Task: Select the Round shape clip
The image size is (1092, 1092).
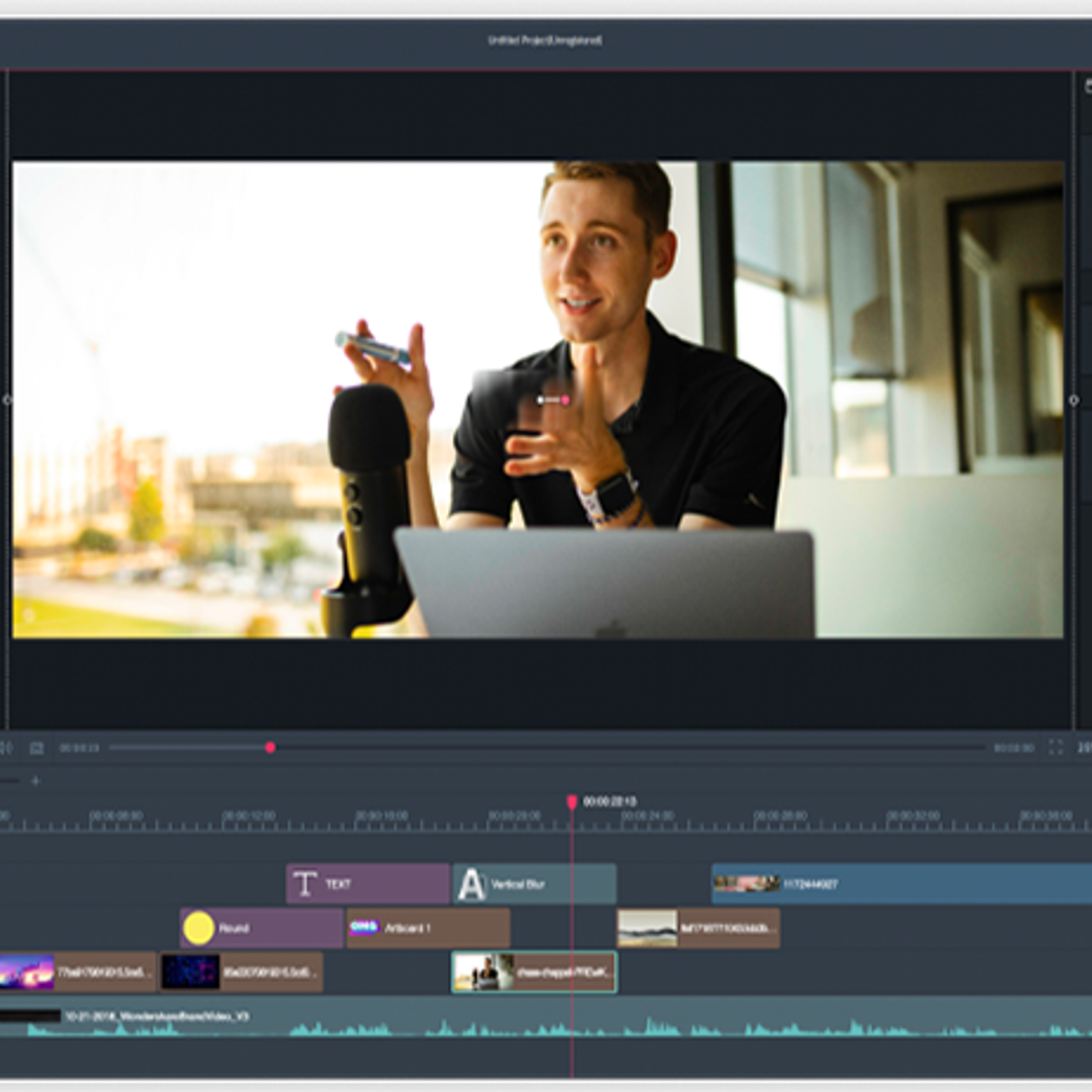Action: tap(261, 928)
